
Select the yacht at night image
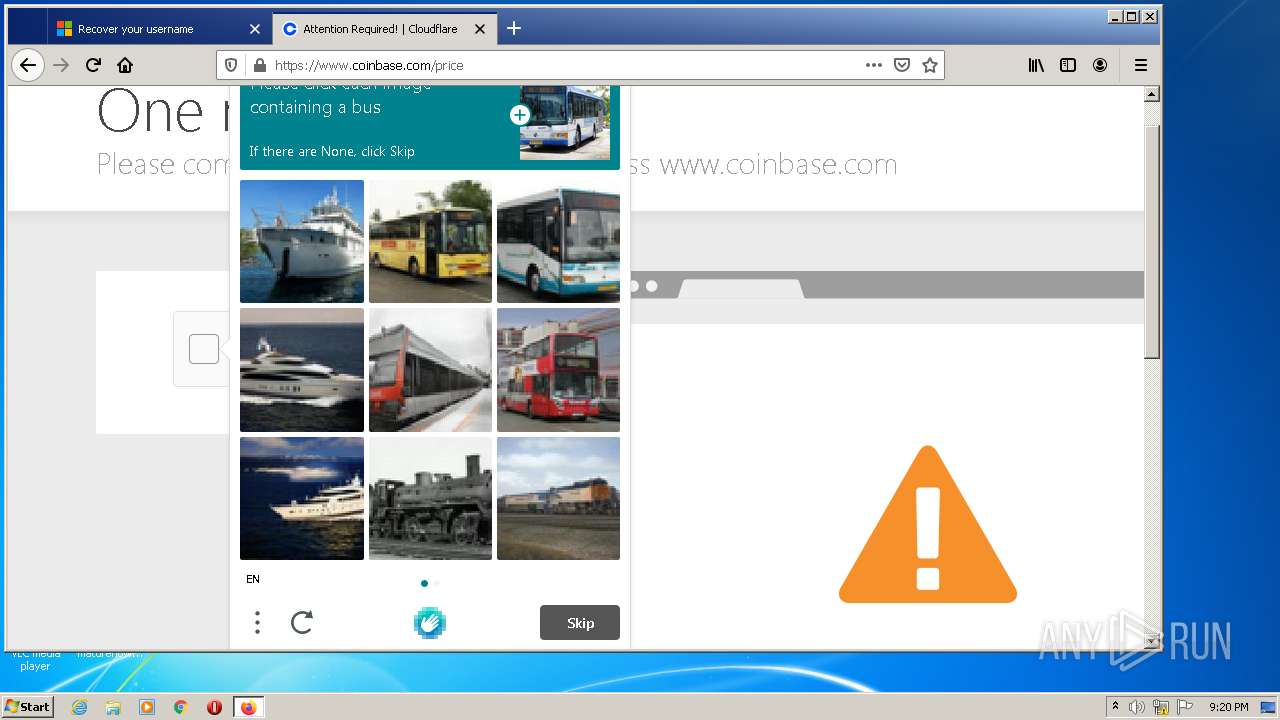point(302,498)
